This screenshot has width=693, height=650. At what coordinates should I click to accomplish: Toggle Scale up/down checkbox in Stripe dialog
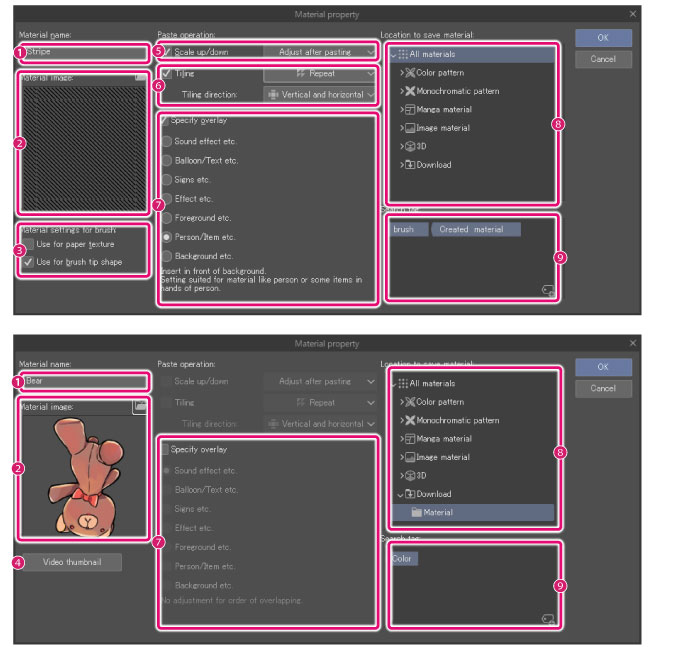coord(166,52)
